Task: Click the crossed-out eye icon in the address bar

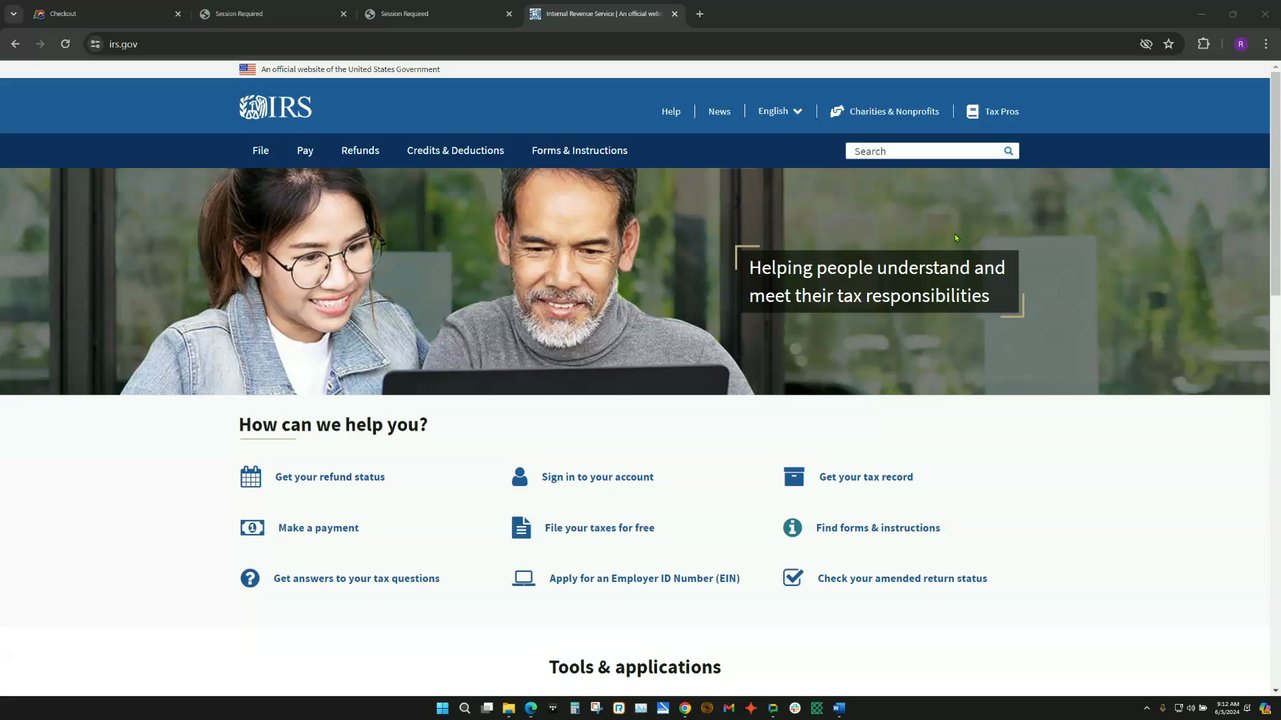Action: coord(1146,44)
